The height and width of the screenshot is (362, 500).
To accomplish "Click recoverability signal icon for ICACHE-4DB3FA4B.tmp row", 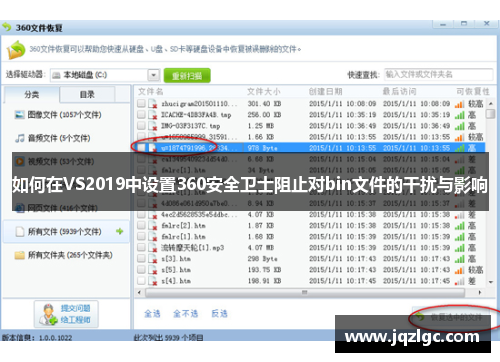I will tap(459, 115).
